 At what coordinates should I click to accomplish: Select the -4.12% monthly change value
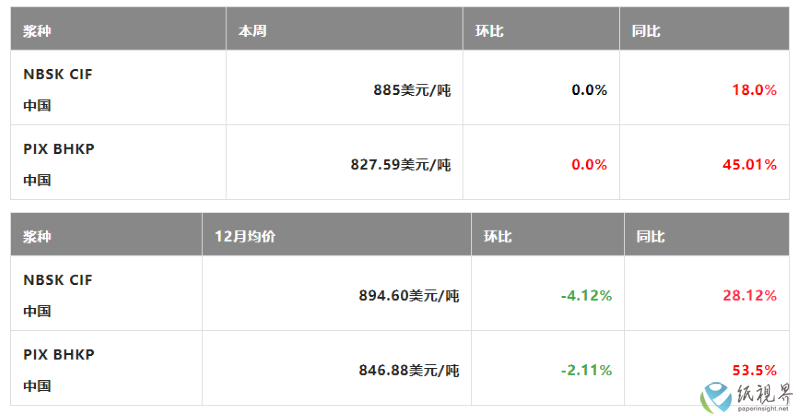pyautogui.click(x=586, y=296)
